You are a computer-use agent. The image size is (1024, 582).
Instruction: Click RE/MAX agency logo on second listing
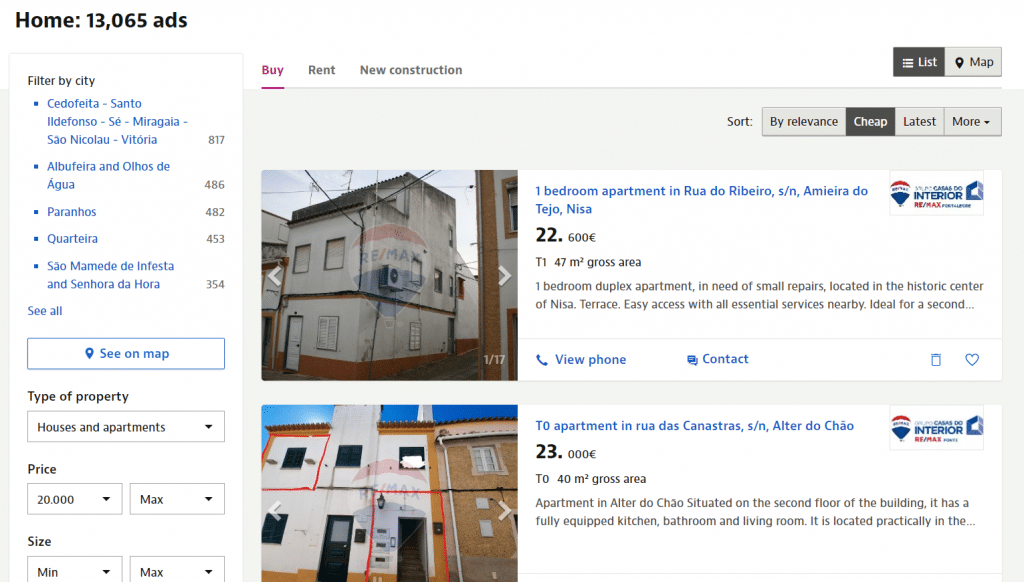(x=936, y=429)
